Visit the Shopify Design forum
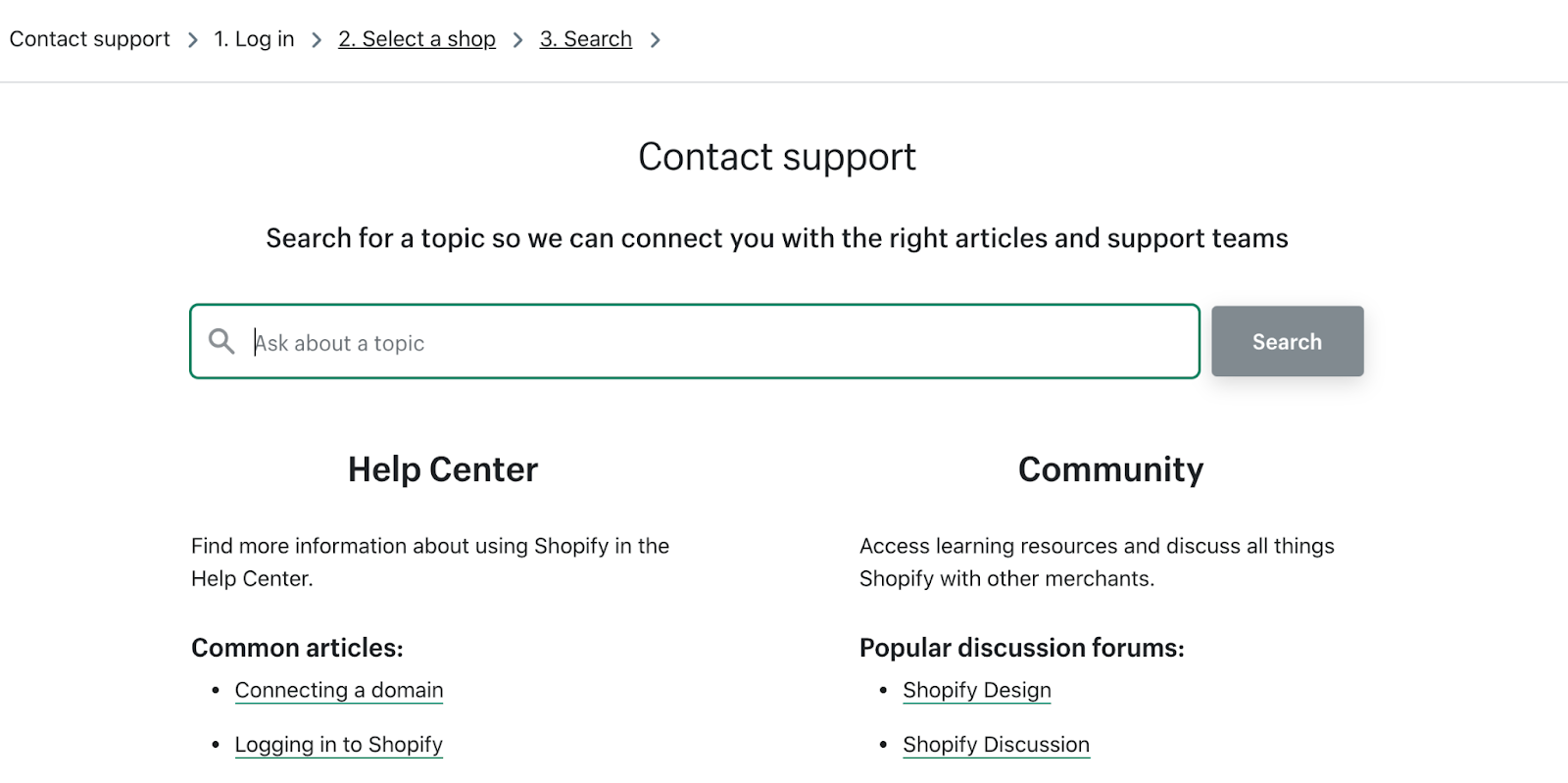Screen dimensions: 1568x783 tap(977, 690)
